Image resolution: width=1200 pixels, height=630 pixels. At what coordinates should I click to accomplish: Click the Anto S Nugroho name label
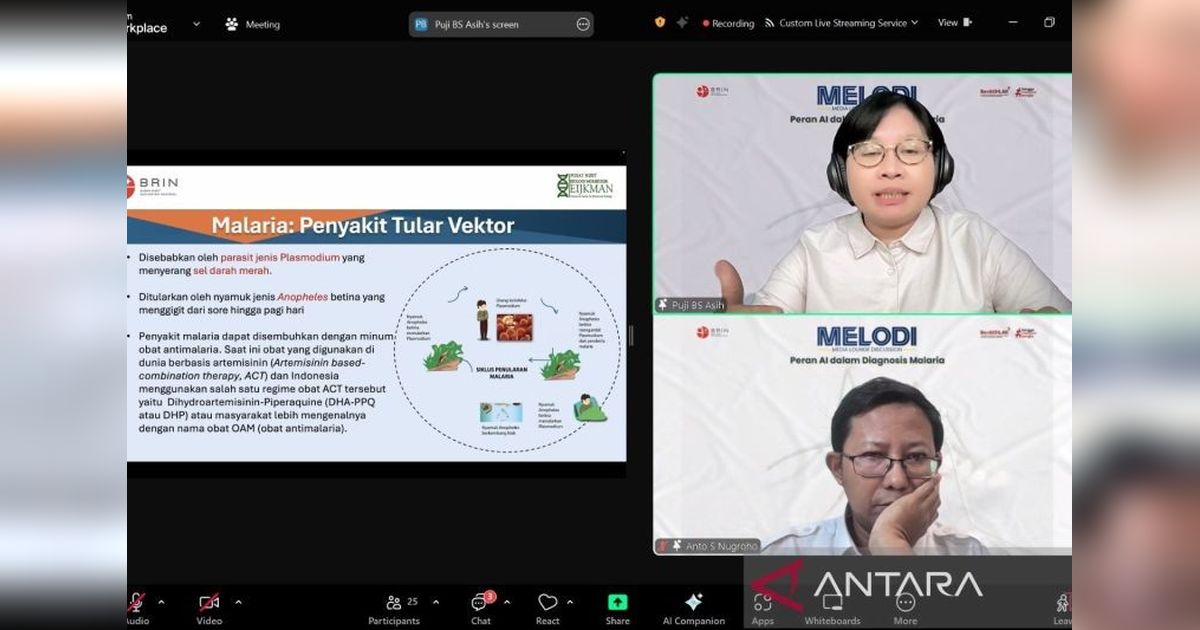(722, 546)
